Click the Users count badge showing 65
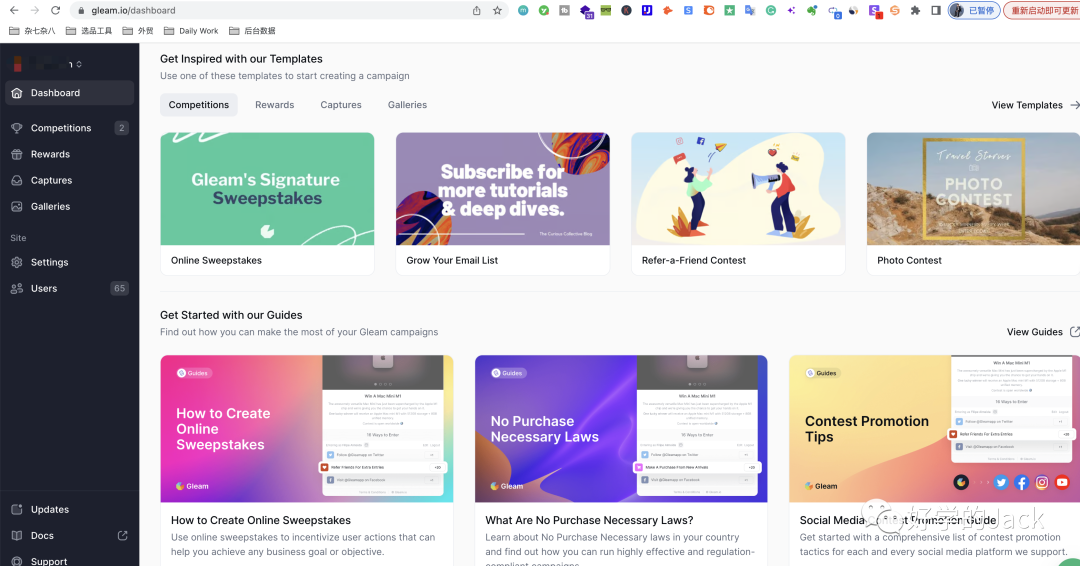 120,289
